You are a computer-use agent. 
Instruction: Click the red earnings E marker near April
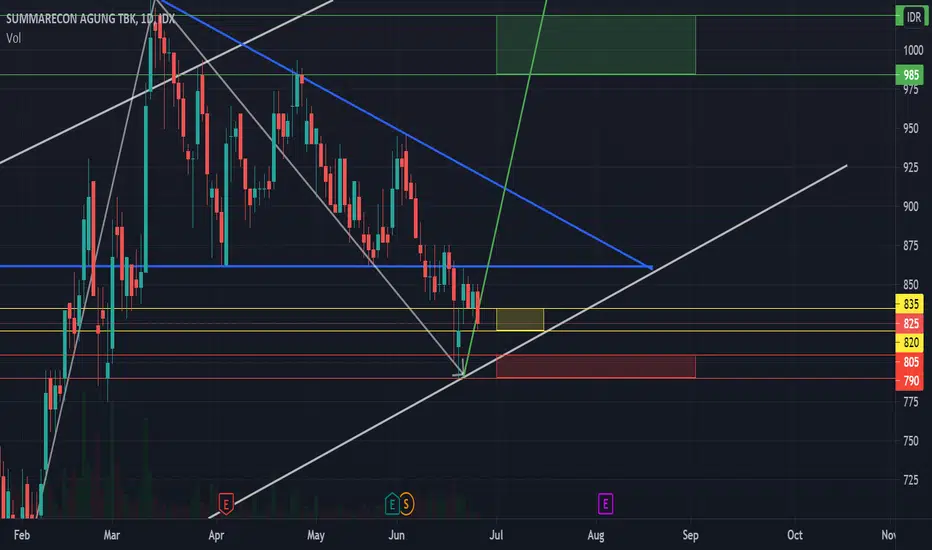coord(225,504)
